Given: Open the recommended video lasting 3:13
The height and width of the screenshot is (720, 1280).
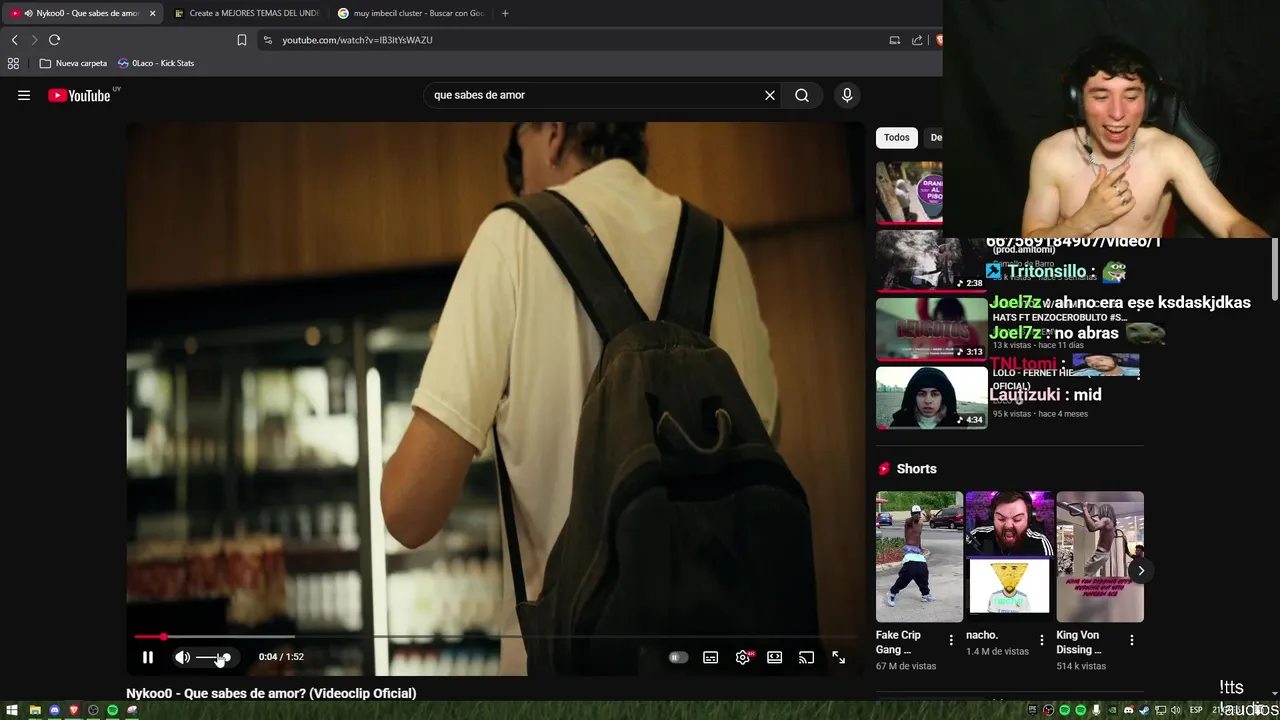Looking at the screenshot, I should (x=931, y=329).
